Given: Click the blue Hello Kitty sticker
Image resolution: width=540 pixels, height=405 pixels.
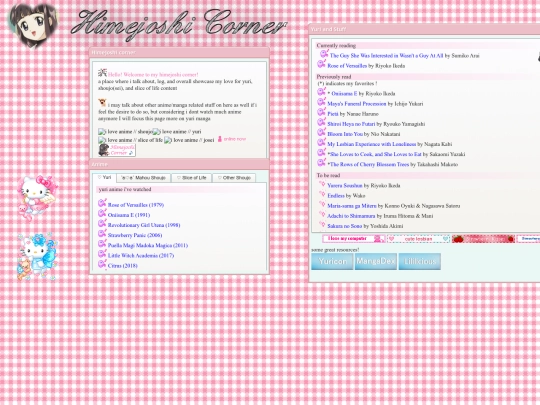Looking at the screenshot, I should point(38,257).
